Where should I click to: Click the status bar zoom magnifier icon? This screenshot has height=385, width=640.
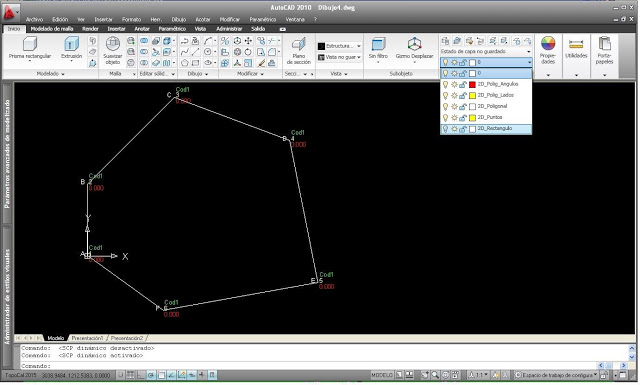(436, 375)
